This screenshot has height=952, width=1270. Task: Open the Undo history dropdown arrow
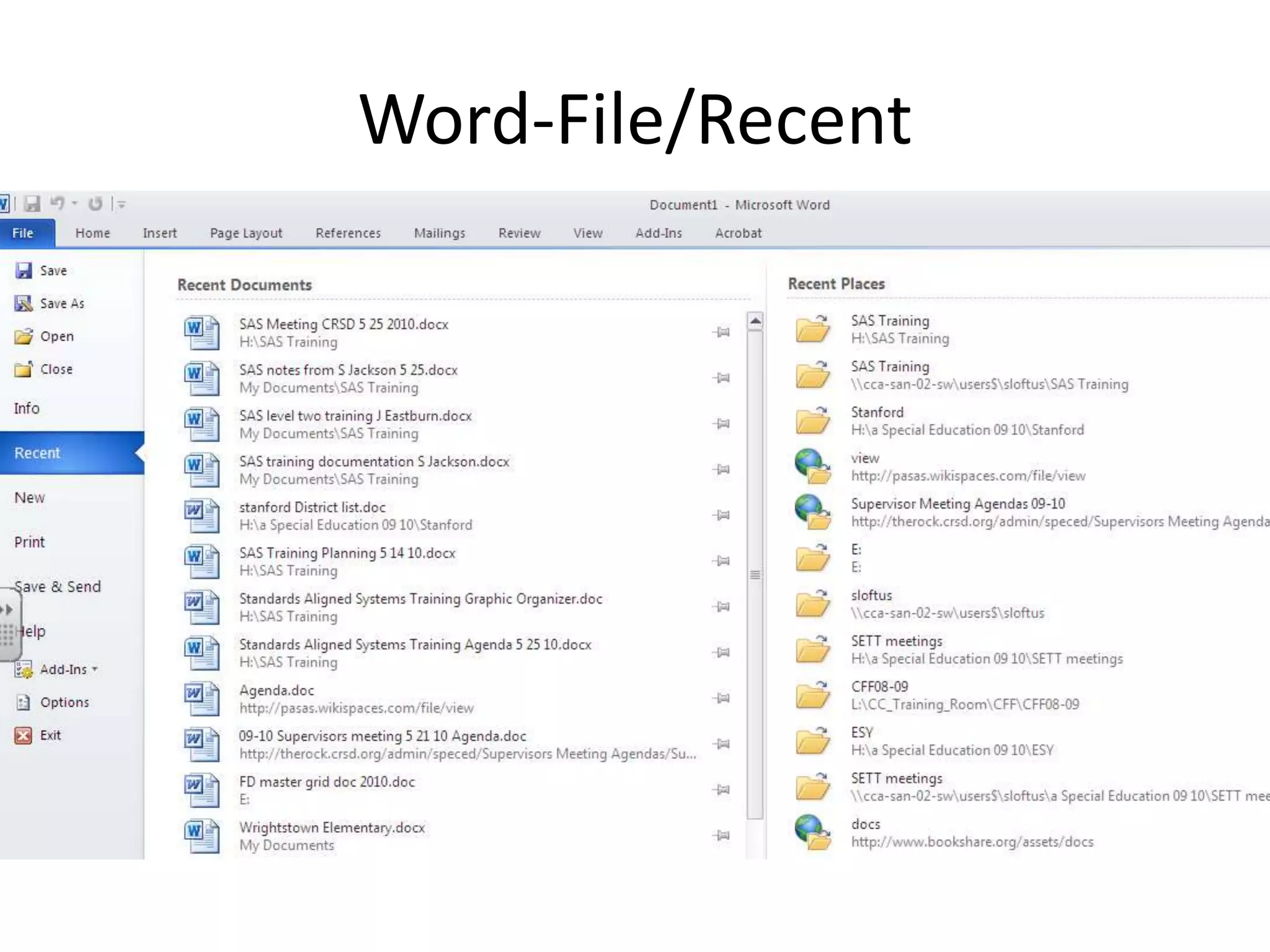(x=74, y=203)
